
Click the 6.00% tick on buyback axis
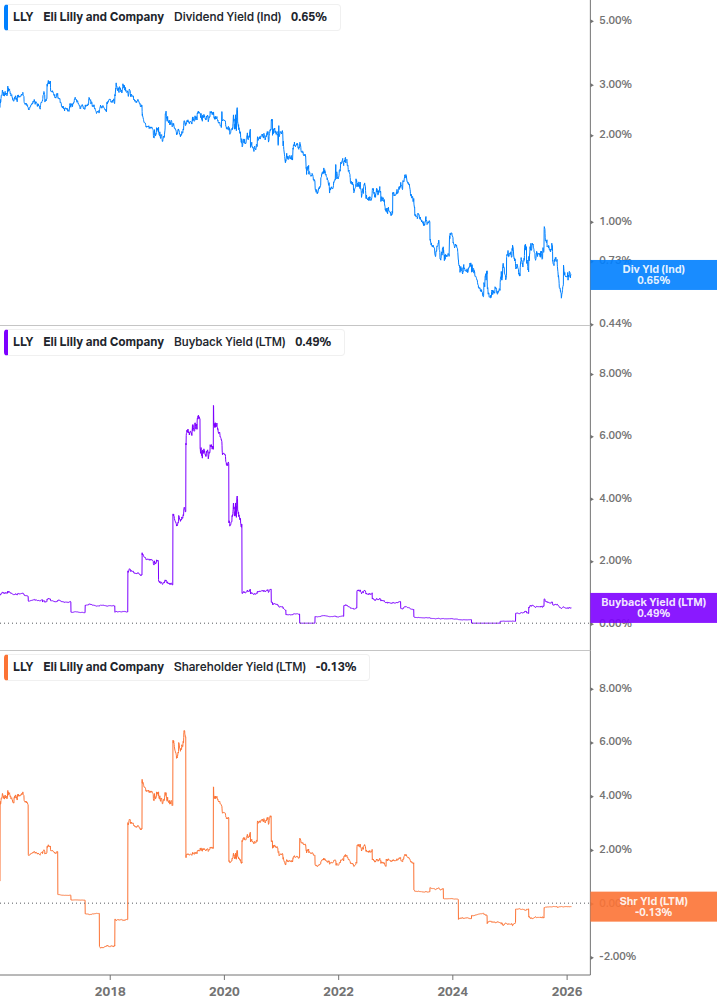pyautogui.click(x=615, y=435)
